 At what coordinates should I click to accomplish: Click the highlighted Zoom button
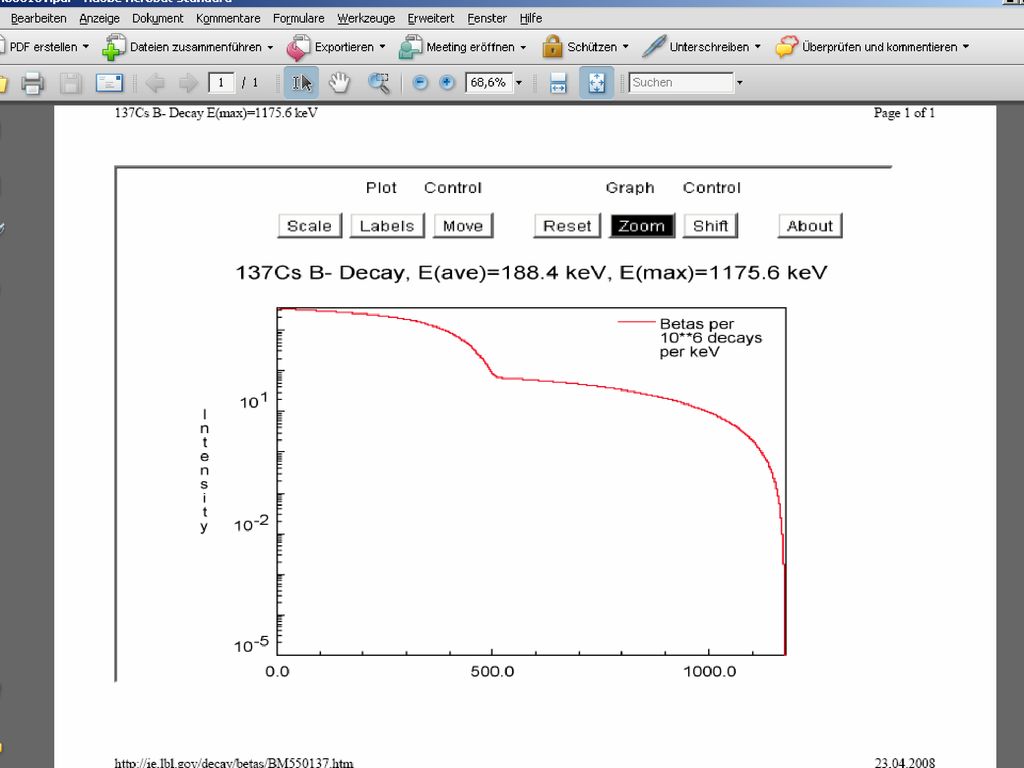642,226
